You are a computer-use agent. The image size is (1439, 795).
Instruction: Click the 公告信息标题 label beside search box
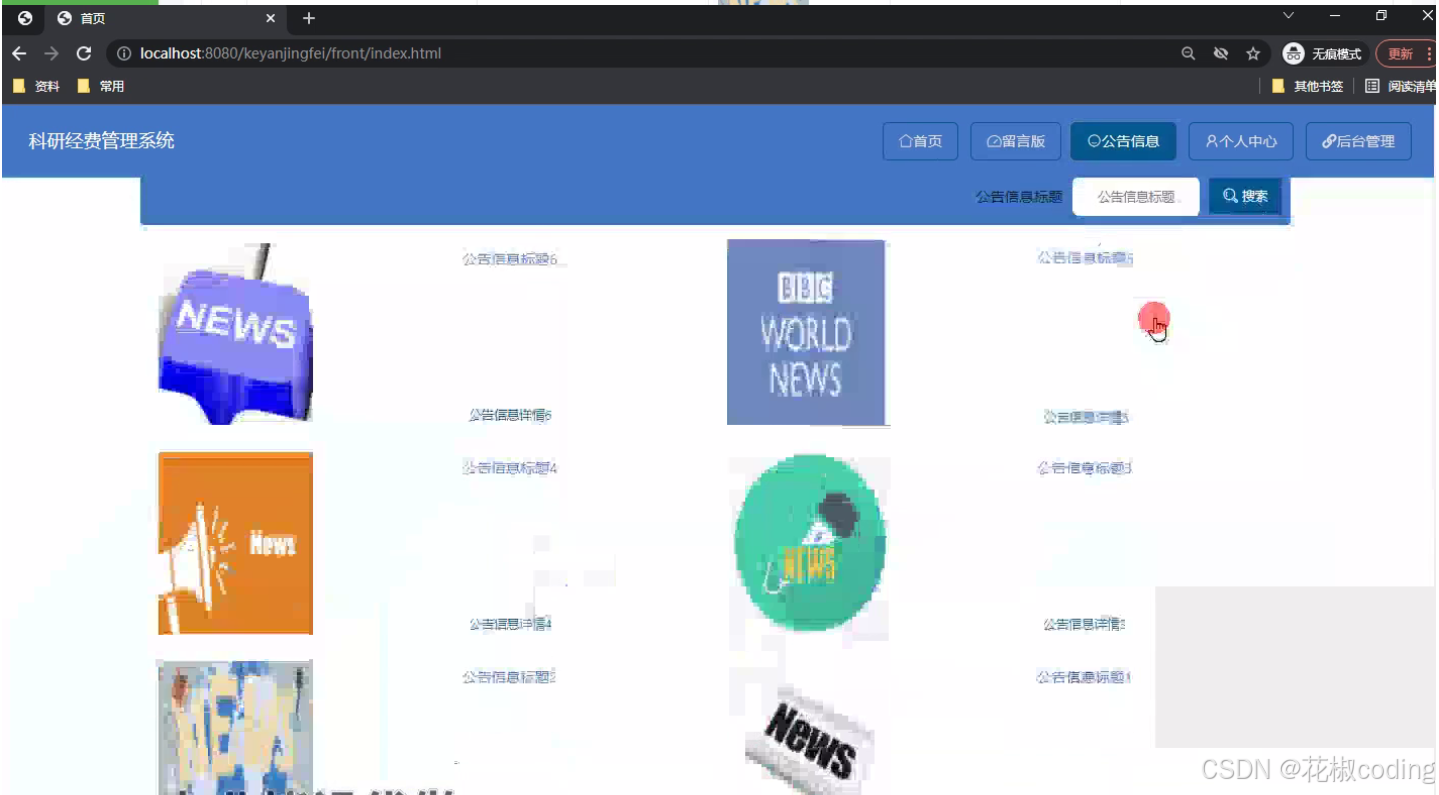tap(1018, 197)
